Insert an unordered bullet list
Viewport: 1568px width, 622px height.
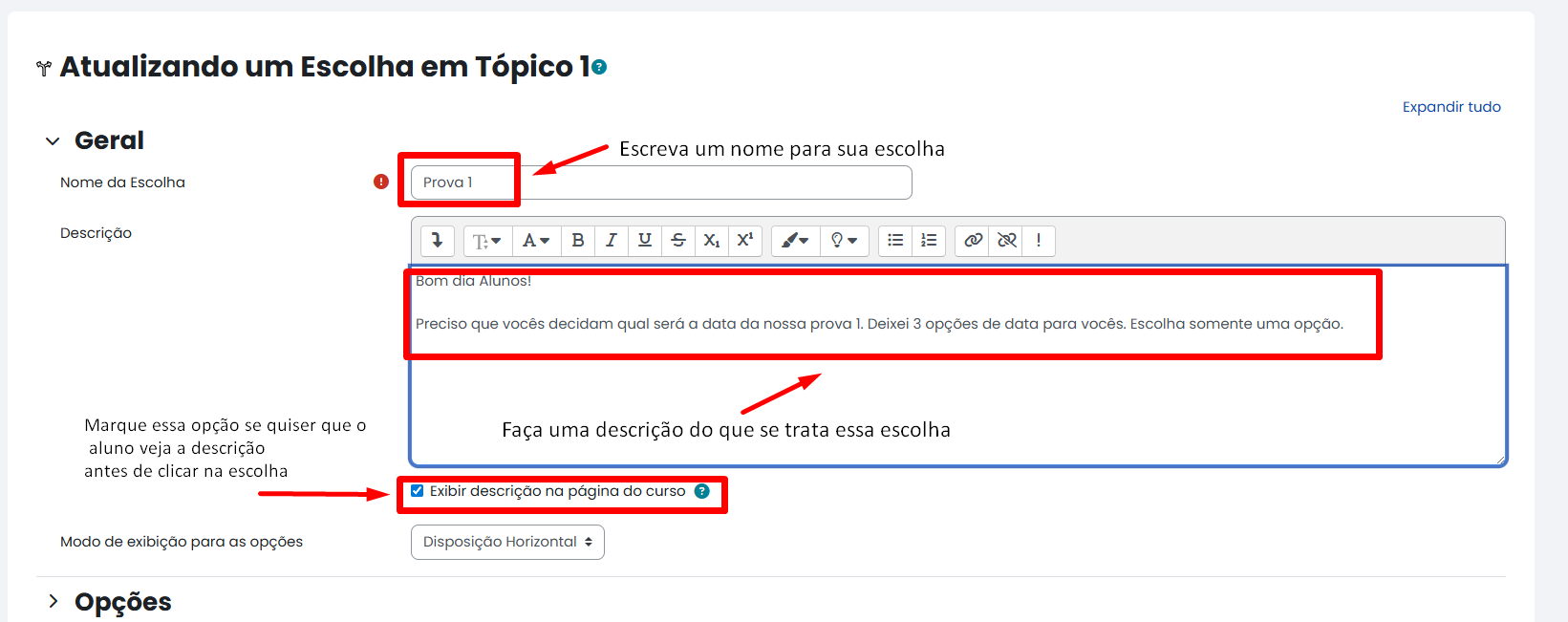point(895,241)
